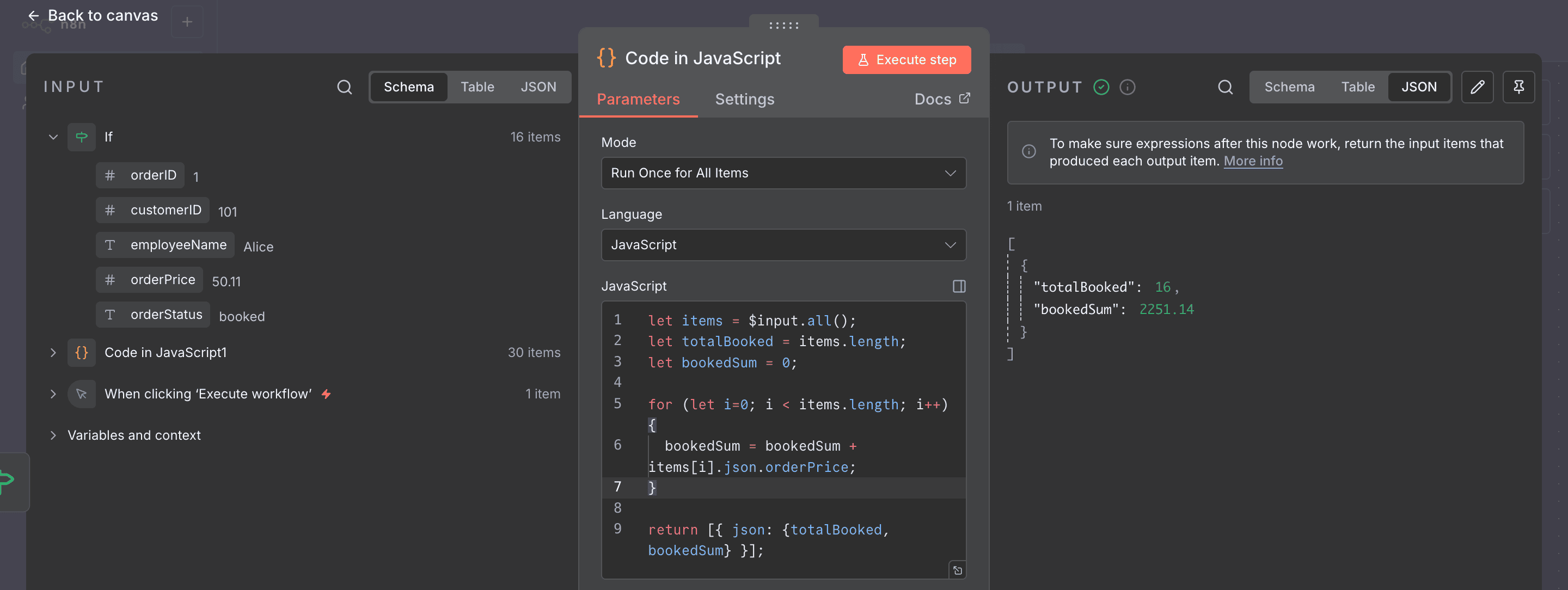Expand the JavaScript editor to fullscreen
The image size is (1568, 590).
[957, 570]
